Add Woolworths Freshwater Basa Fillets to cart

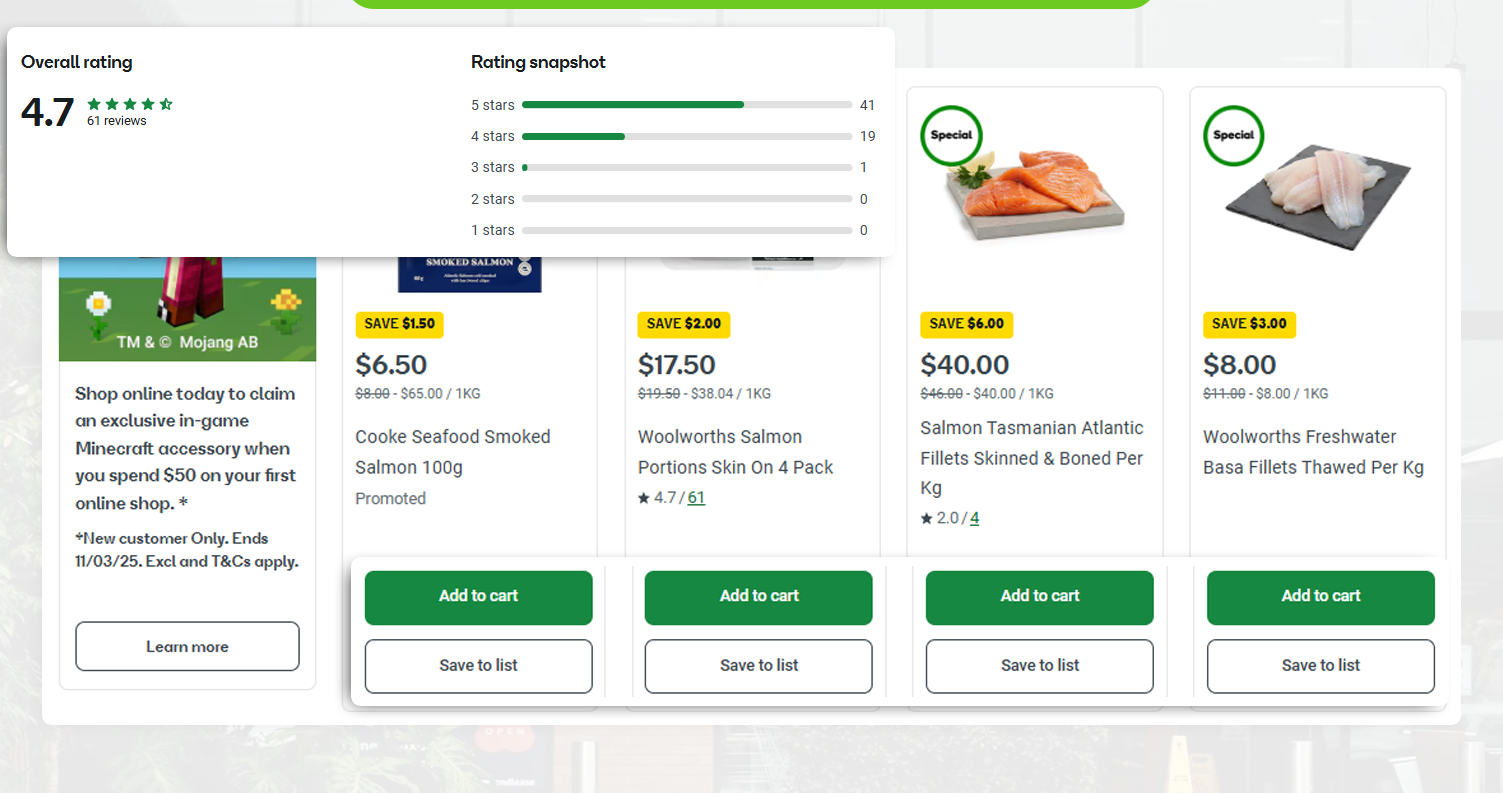tap(1320, 596)
